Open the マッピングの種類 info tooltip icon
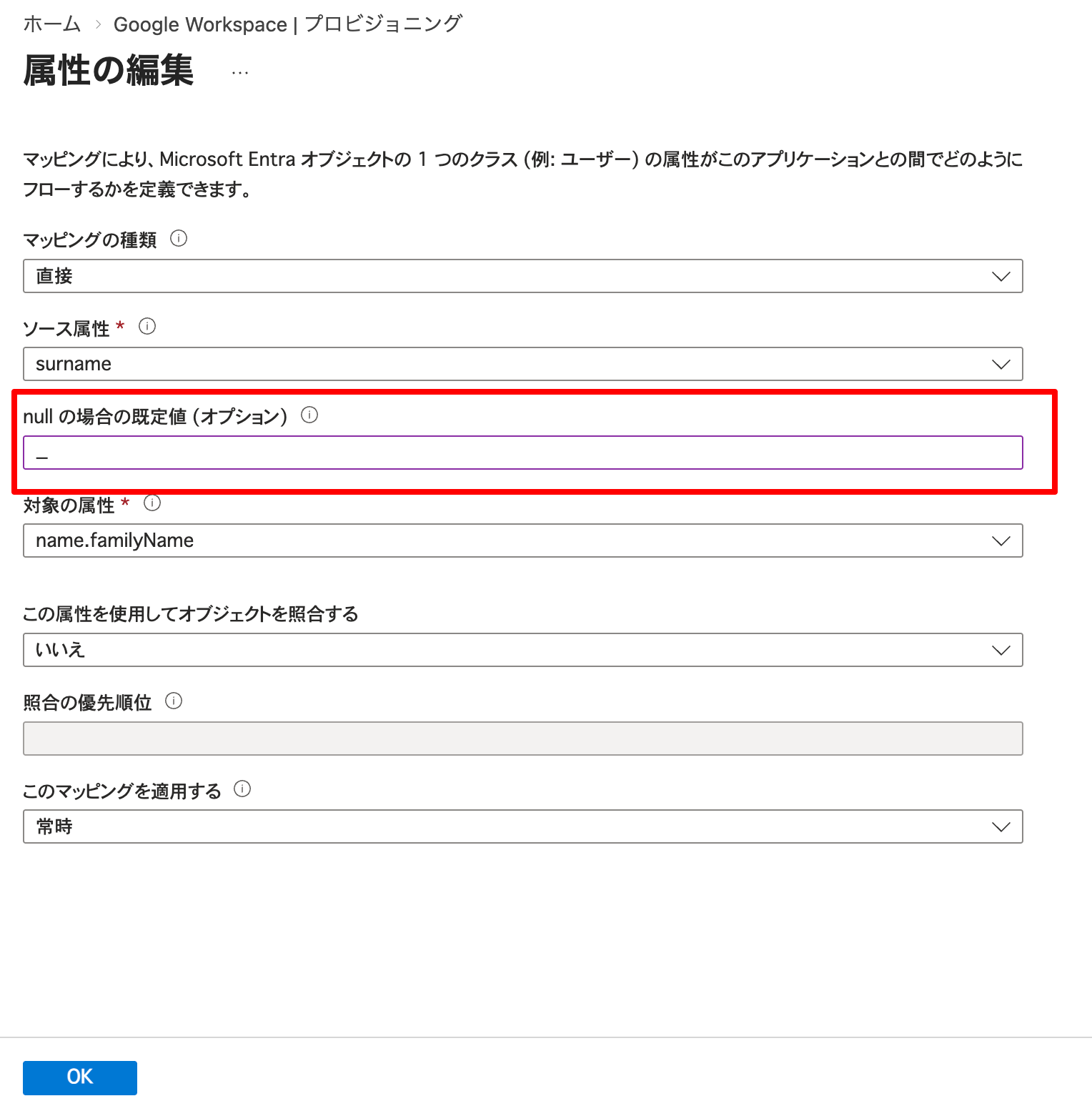 click(179, 240)
